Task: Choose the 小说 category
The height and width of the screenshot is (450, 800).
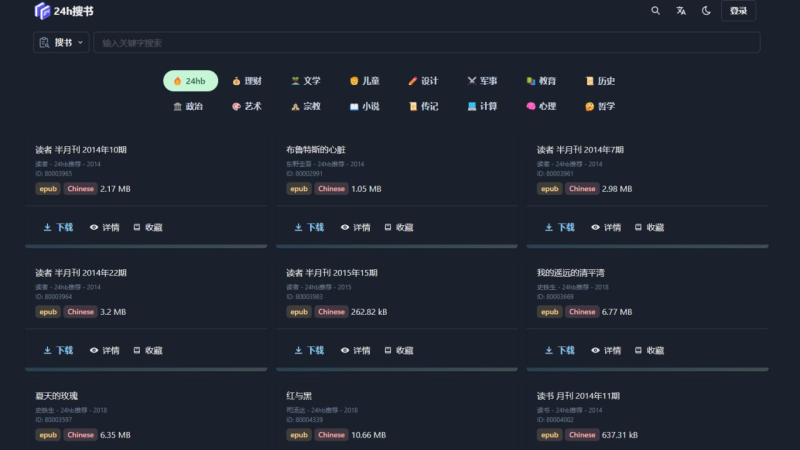Action: [x=364, y=106]
